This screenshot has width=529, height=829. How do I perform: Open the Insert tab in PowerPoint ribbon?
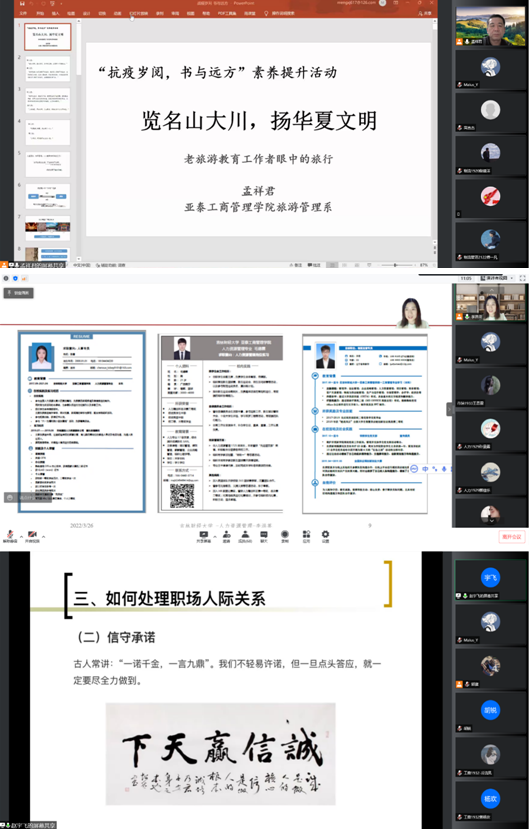point(55,13)
